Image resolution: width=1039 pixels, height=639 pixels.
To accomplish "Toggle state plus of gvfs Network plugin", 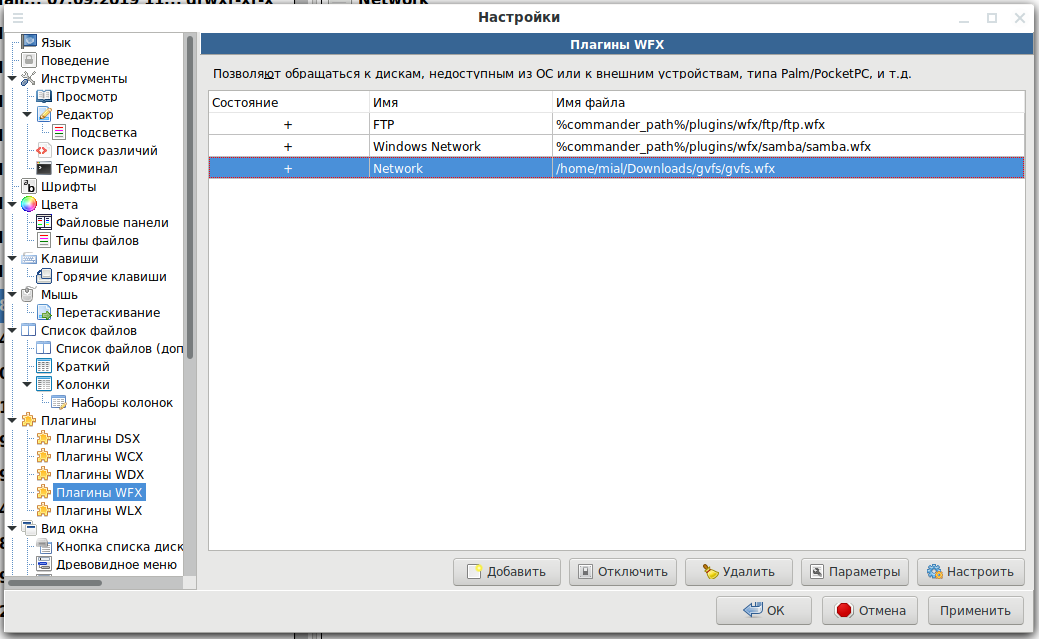I will pyautogui.click(x=288, y=168).
